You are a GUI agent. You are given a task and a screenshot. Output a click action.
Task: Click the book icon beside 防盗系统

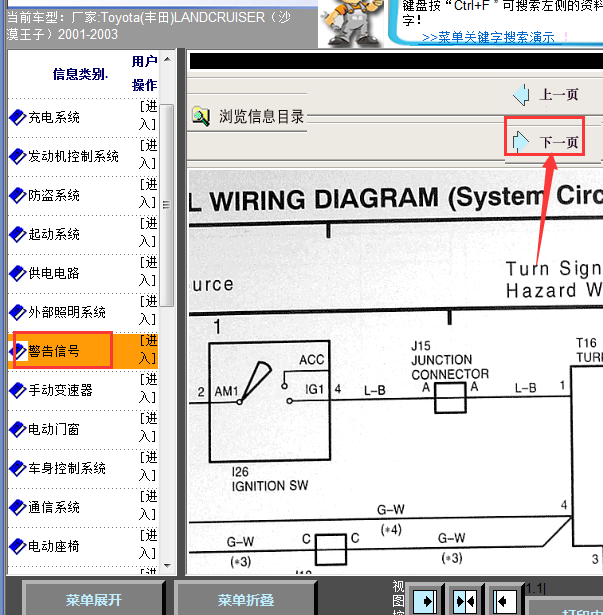(x=17, y=196)
